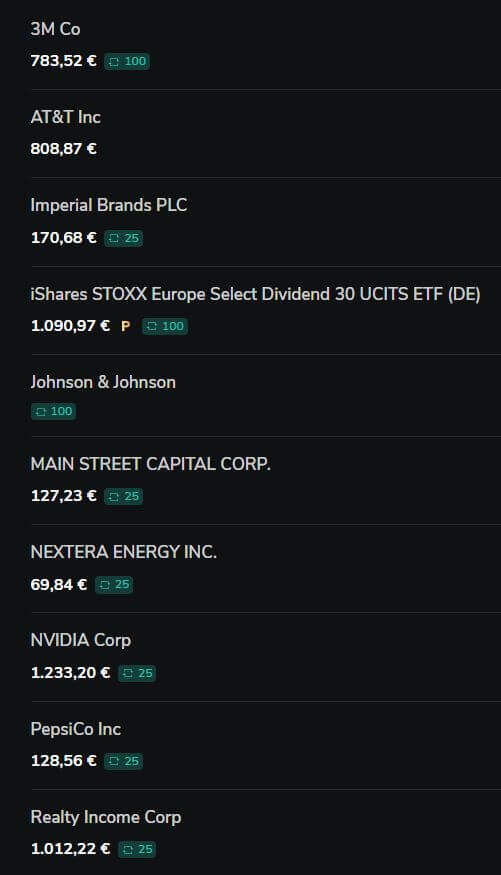
Task: Click the 1.012,22 € Realty Income value
Action: 70,849
